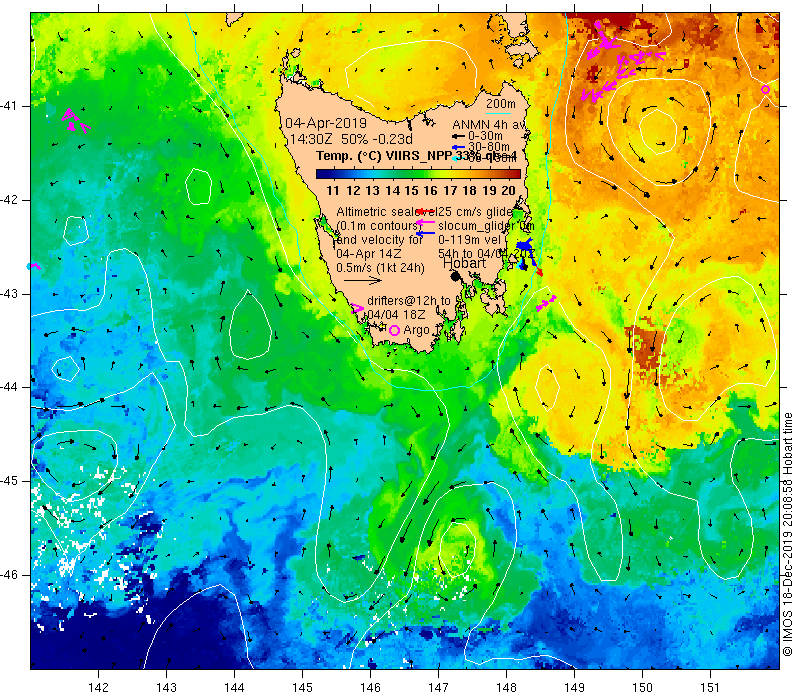Click the magenta slocum_glider legend arrow
800x700 pixels.
(426, 222)
